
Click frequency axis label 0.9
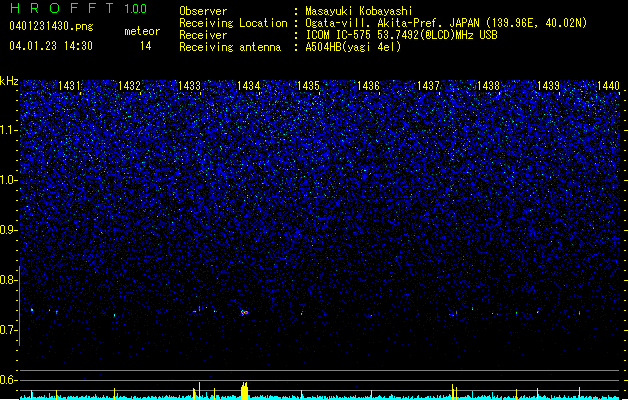tap(8, 230)
